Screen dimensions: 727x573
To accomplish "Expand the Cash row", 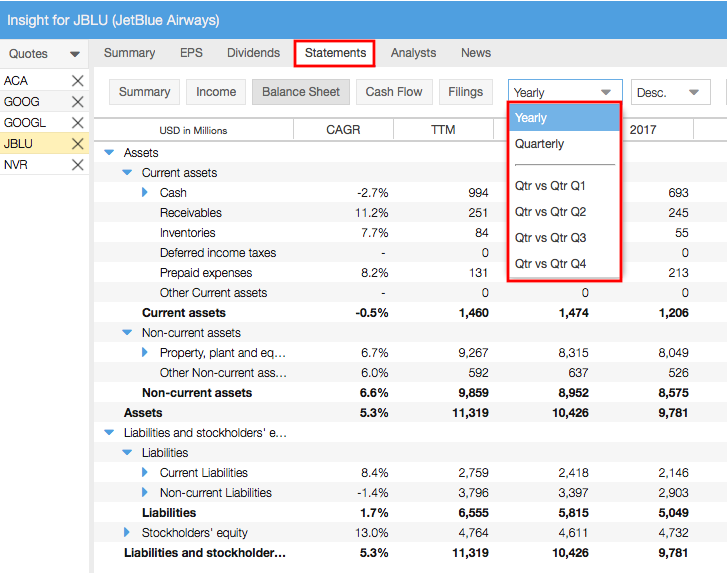I will pyautogui.click(x=145, y=192).
